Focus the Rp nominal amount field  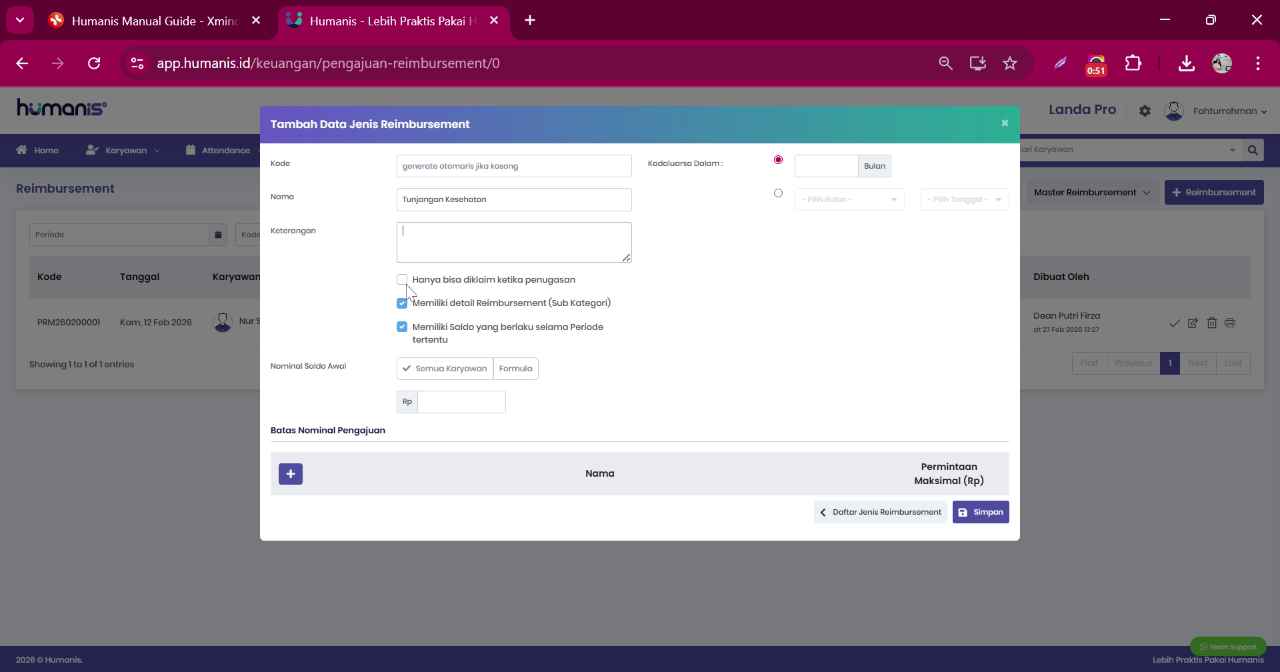(x=461, y=402)
